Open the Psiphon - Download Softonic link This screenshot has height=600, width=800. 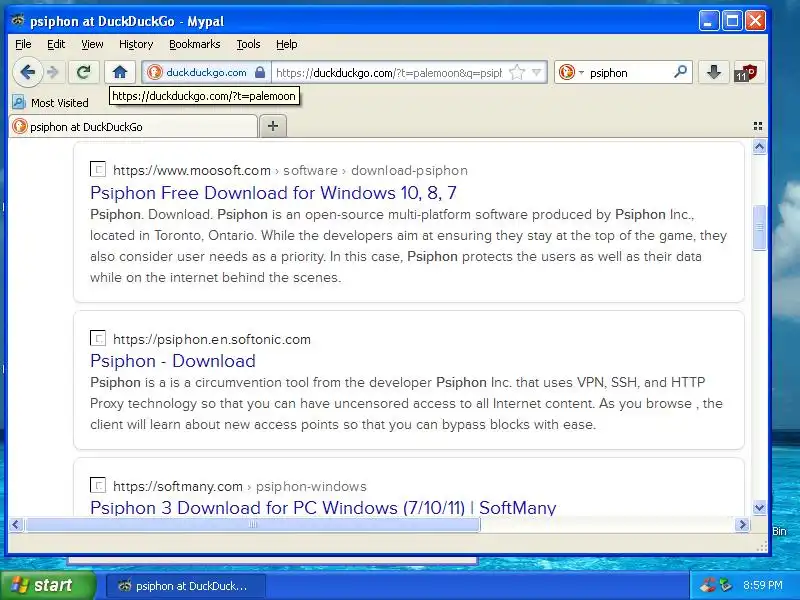173,361
